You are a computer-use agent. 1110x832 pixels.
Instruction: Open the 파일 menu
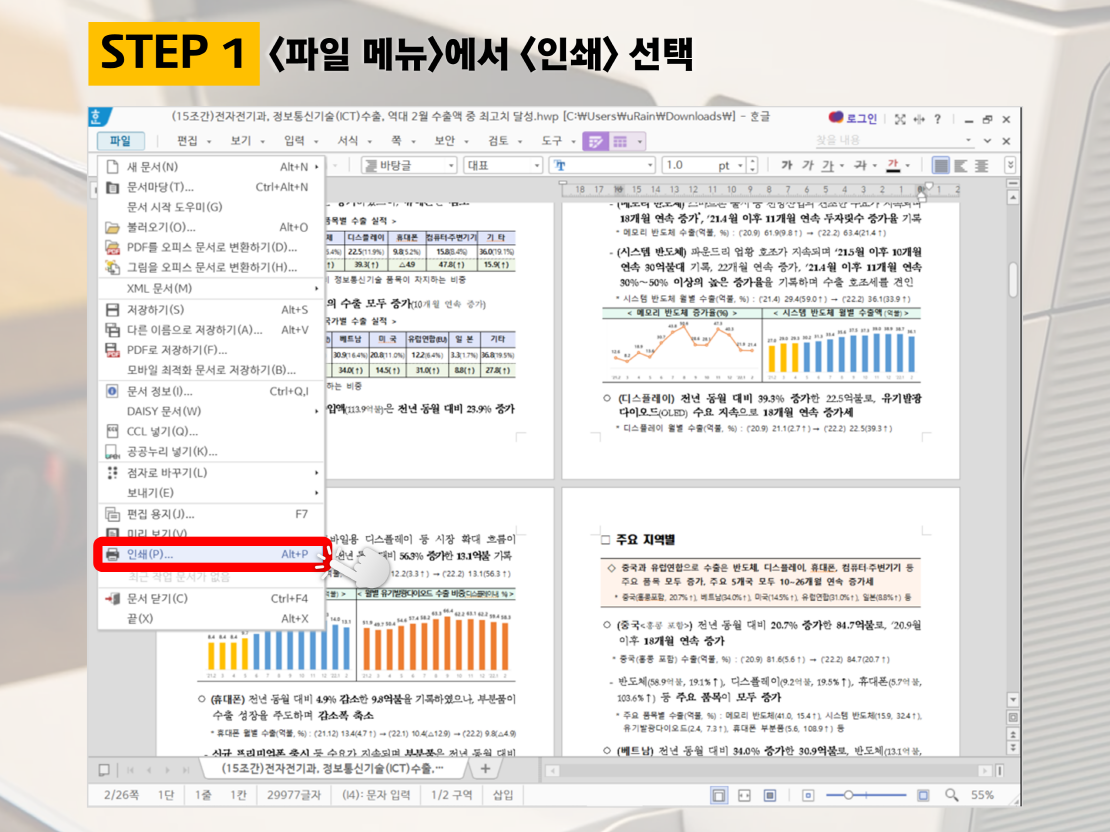click(x=120, y=141)
